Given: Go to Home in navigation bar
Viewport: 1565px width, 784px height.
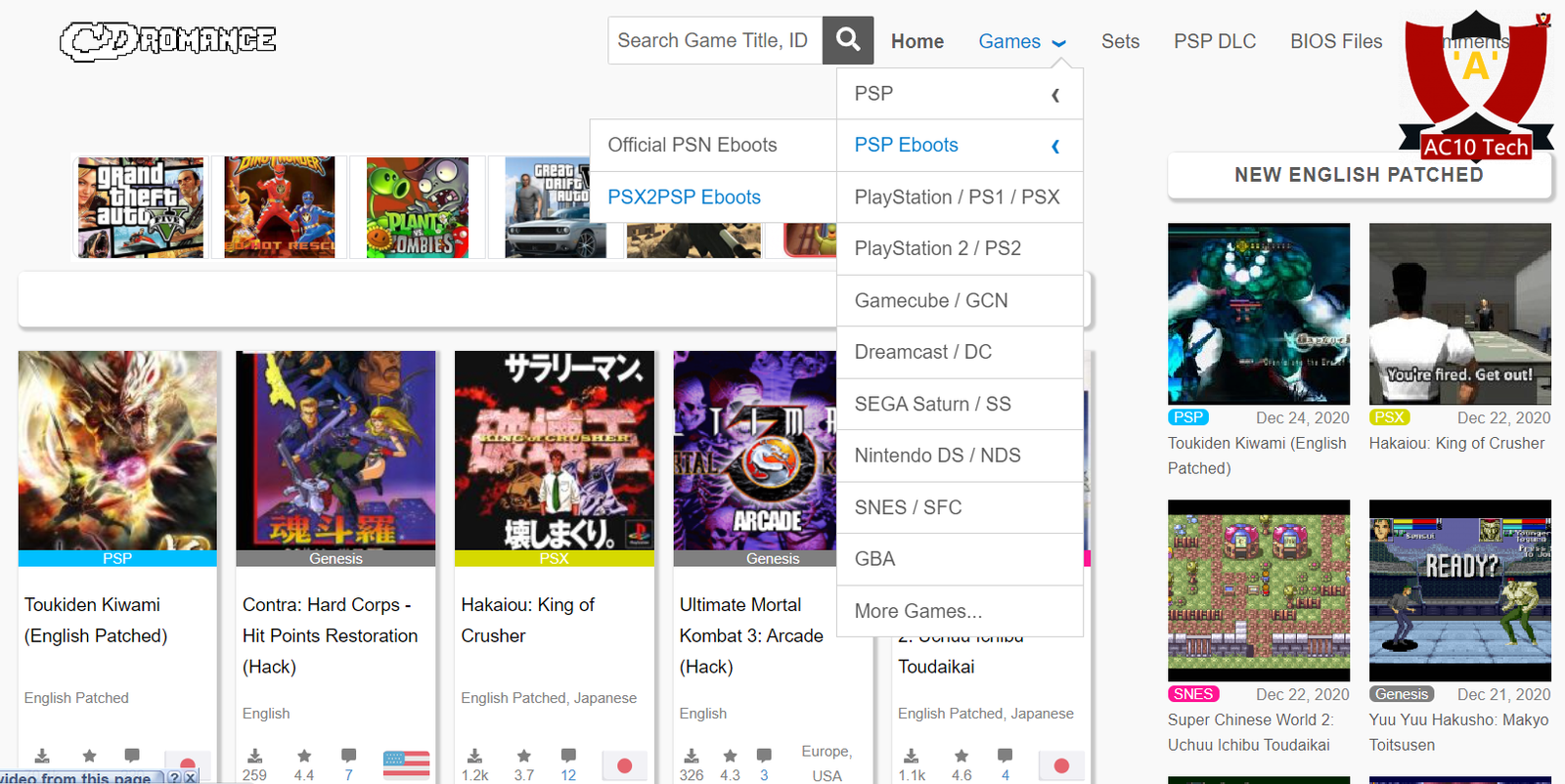Looking at the screenshot, I should click(x=917, y=41).
